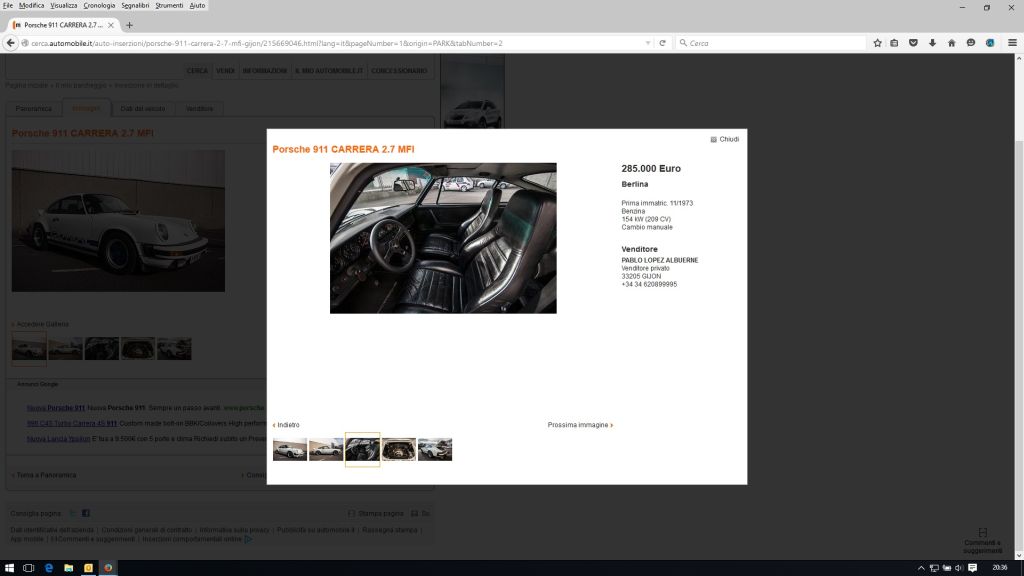This screenshot has height=576, width=1024.
Task: Go to the browser home icon
Action: 952,43
